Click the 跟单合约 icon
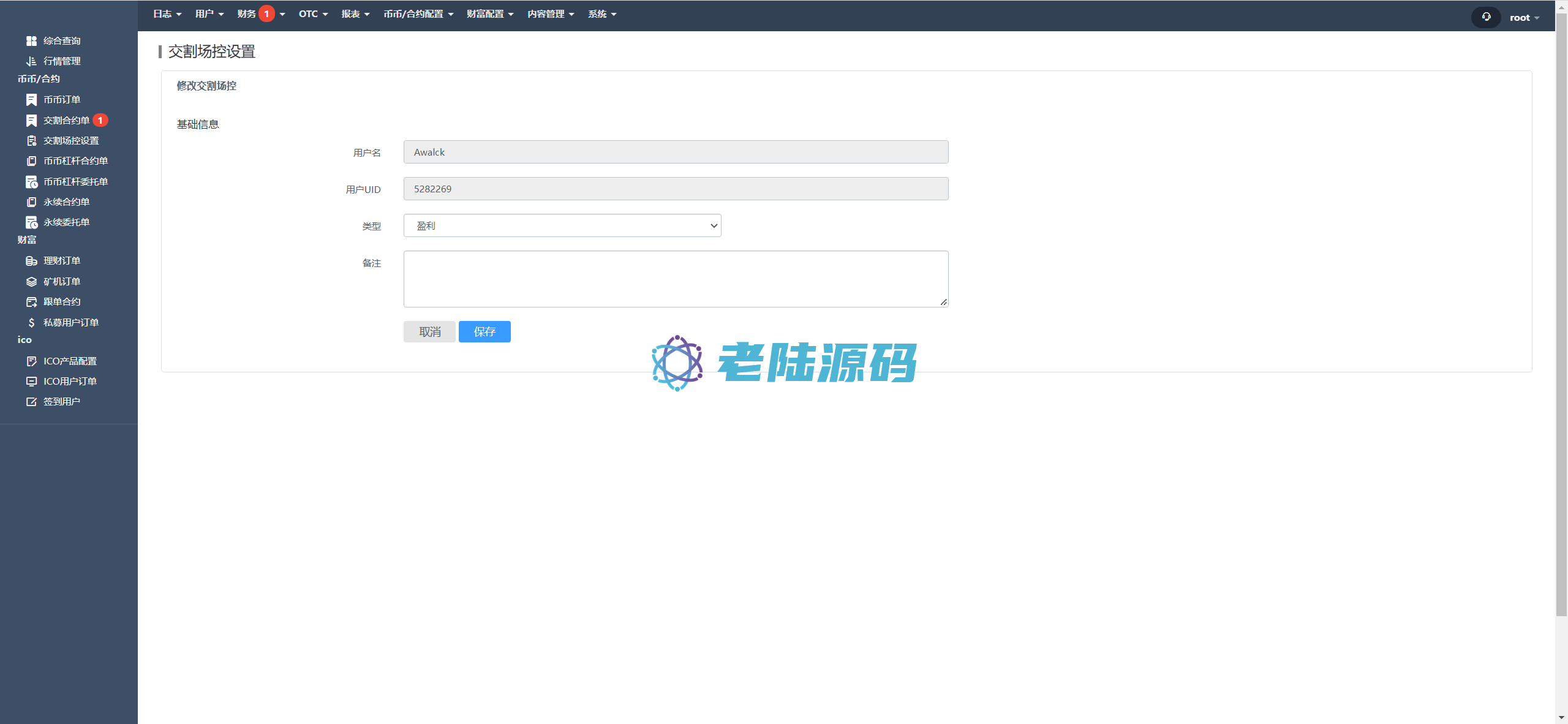This screenshot has height=724, width=1568. click(31, 302)
